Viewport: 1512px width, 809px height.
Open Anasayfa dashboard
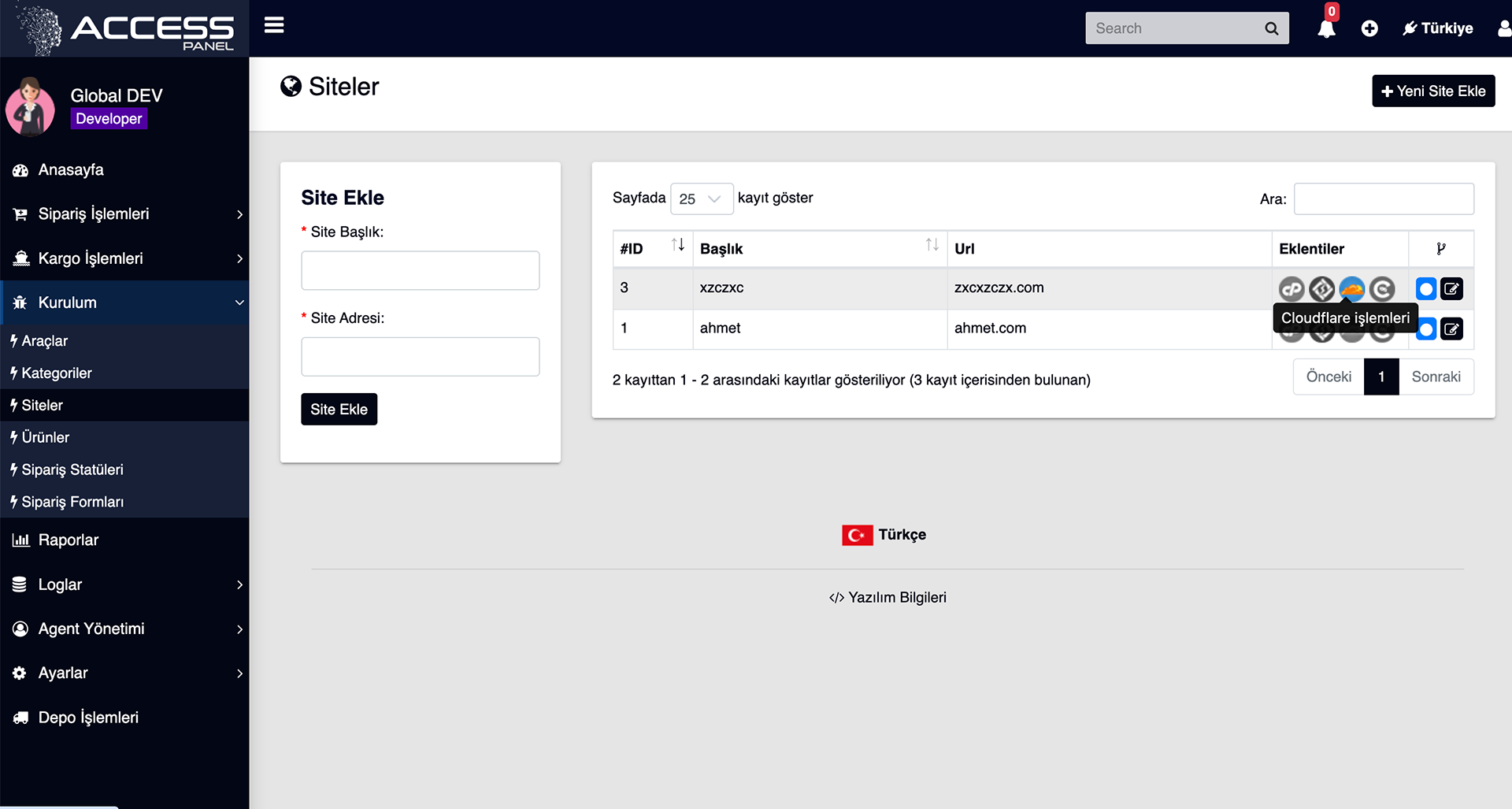pyautogui.click(x=124, y=170)
